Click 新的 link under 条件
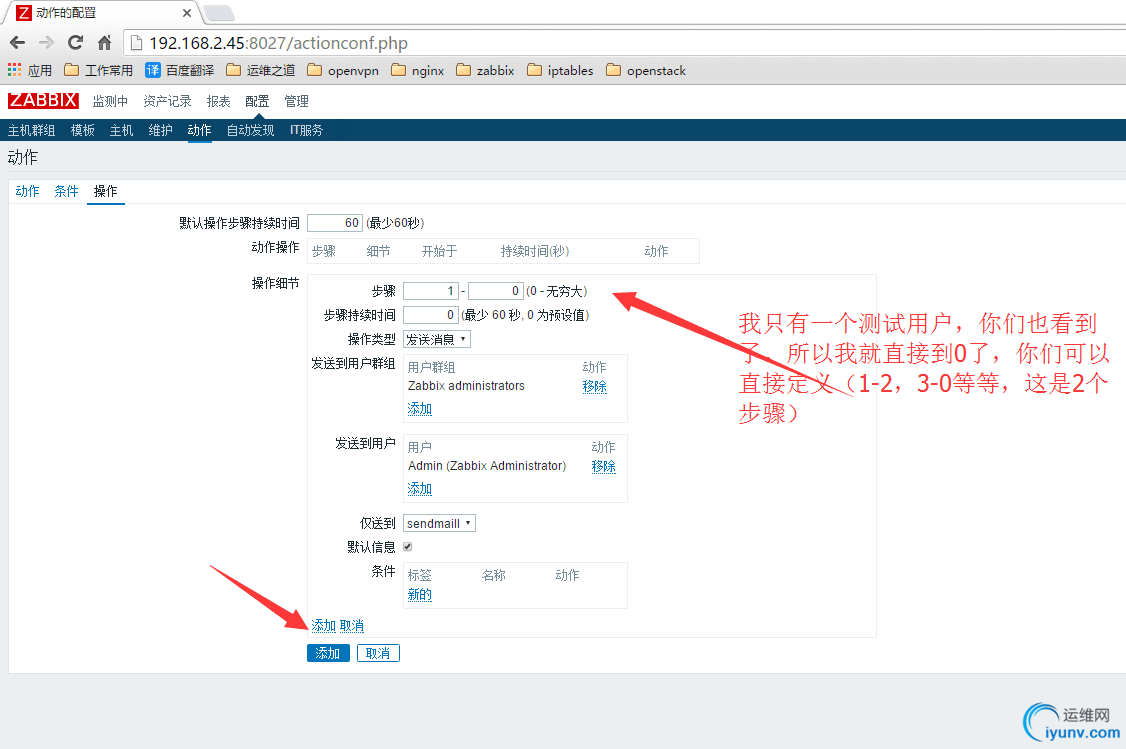 pyautogui.click(x=419, y=595)
